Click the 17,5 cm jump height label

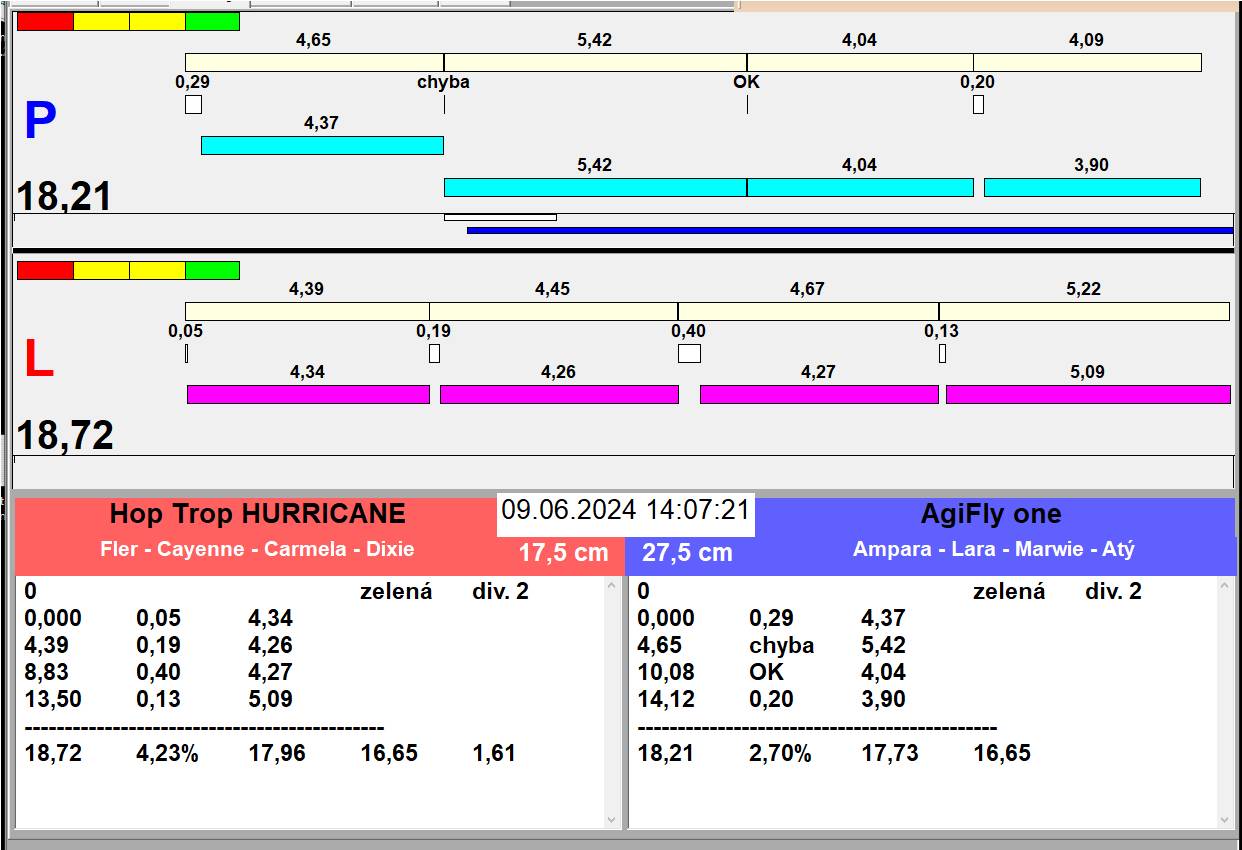tap(563, 552)
